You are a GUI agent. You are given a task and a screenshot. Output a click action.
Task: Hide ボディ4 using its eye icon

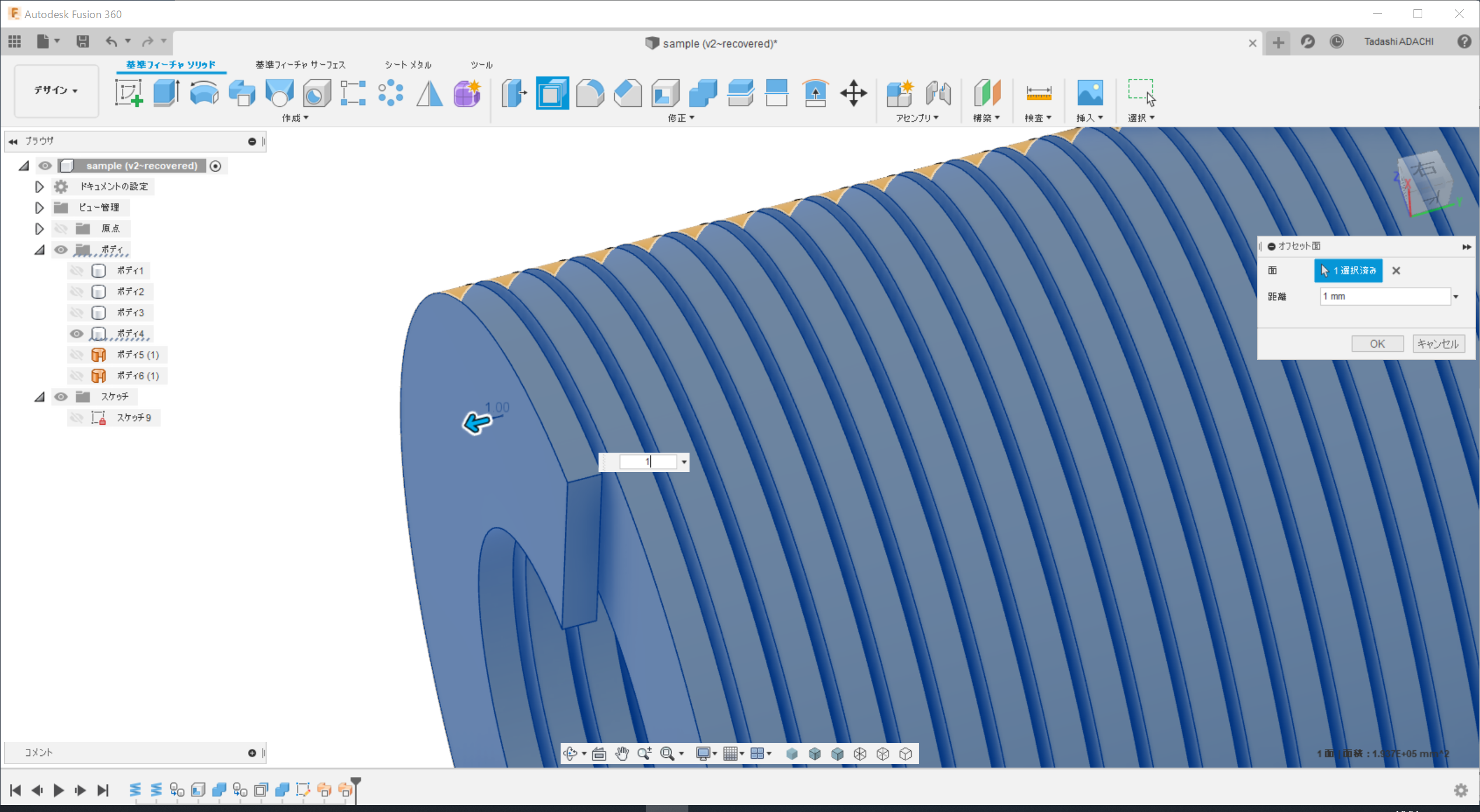[76, 334]
